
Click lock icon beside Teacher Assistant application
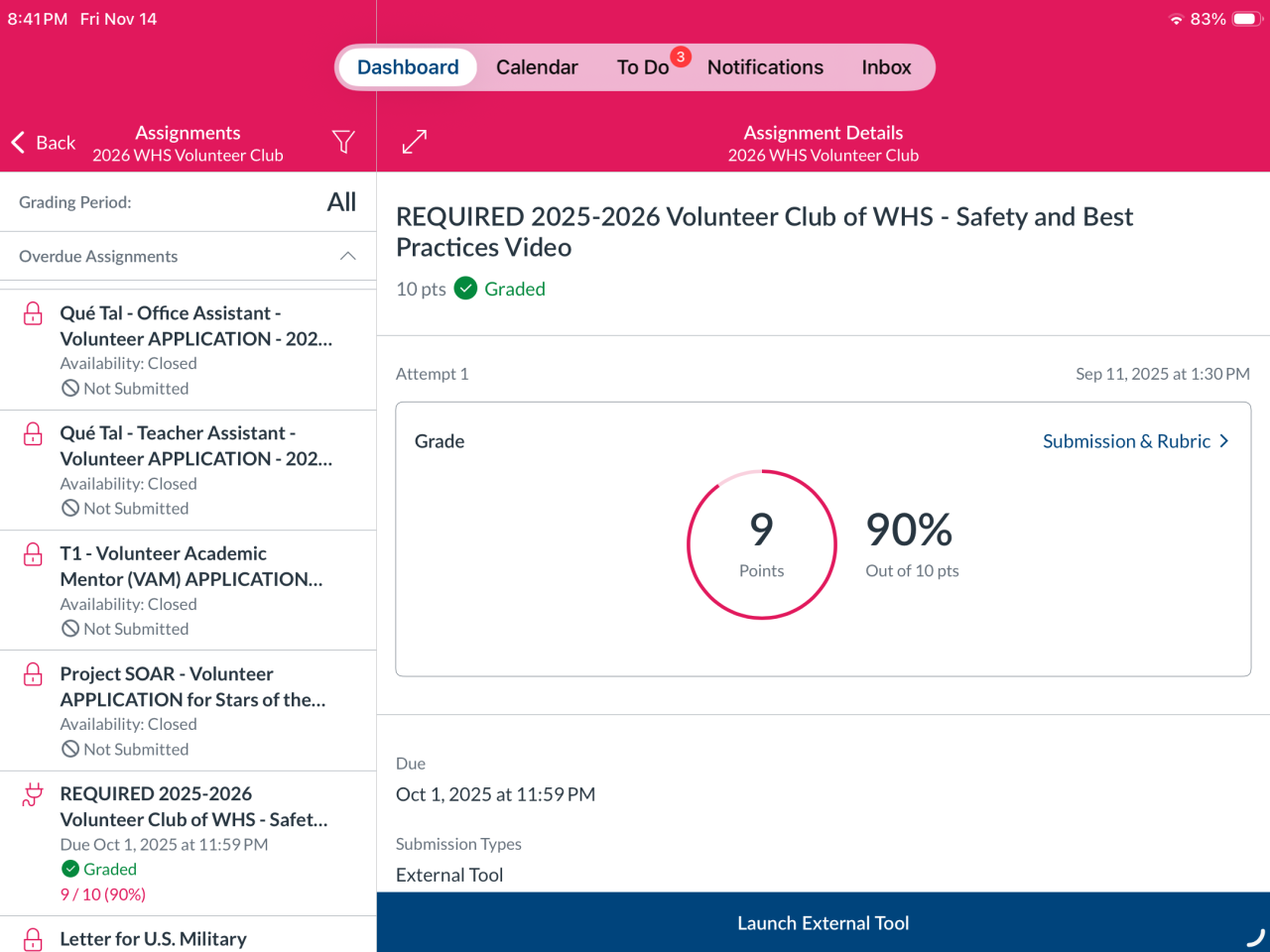(x=33, y=433)
